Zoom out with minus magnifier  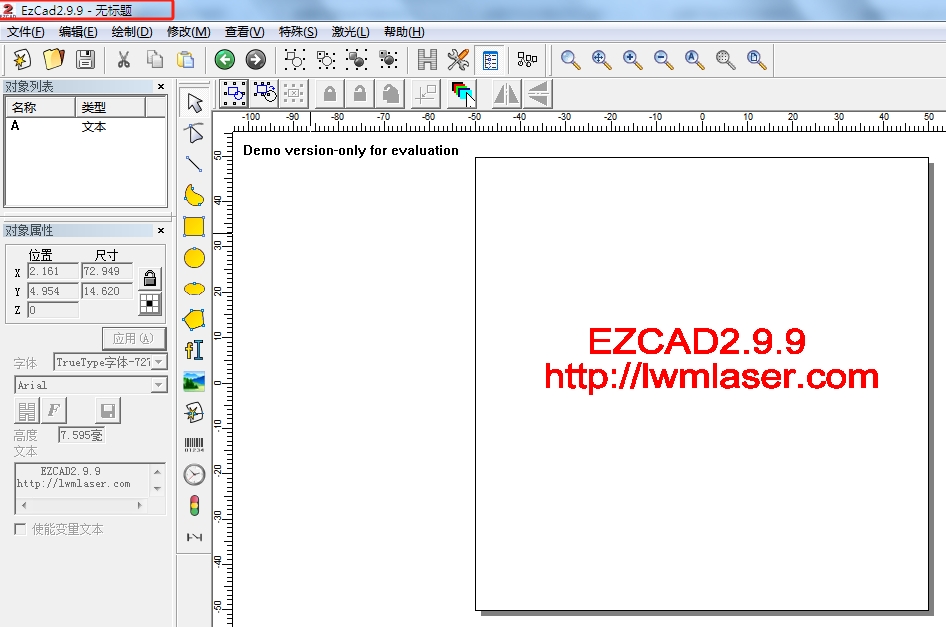pos(663,59)
